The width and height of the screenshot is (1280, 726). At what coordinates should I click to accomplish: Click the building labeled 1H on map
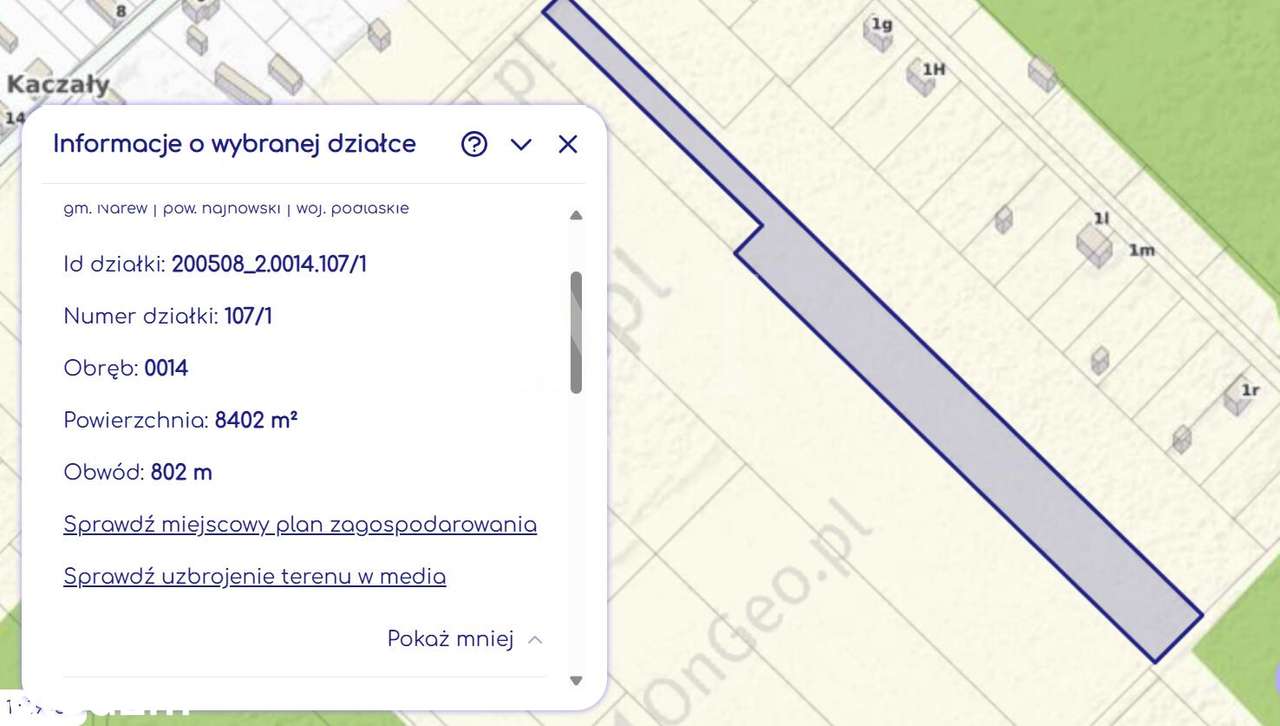pos(921,76)
